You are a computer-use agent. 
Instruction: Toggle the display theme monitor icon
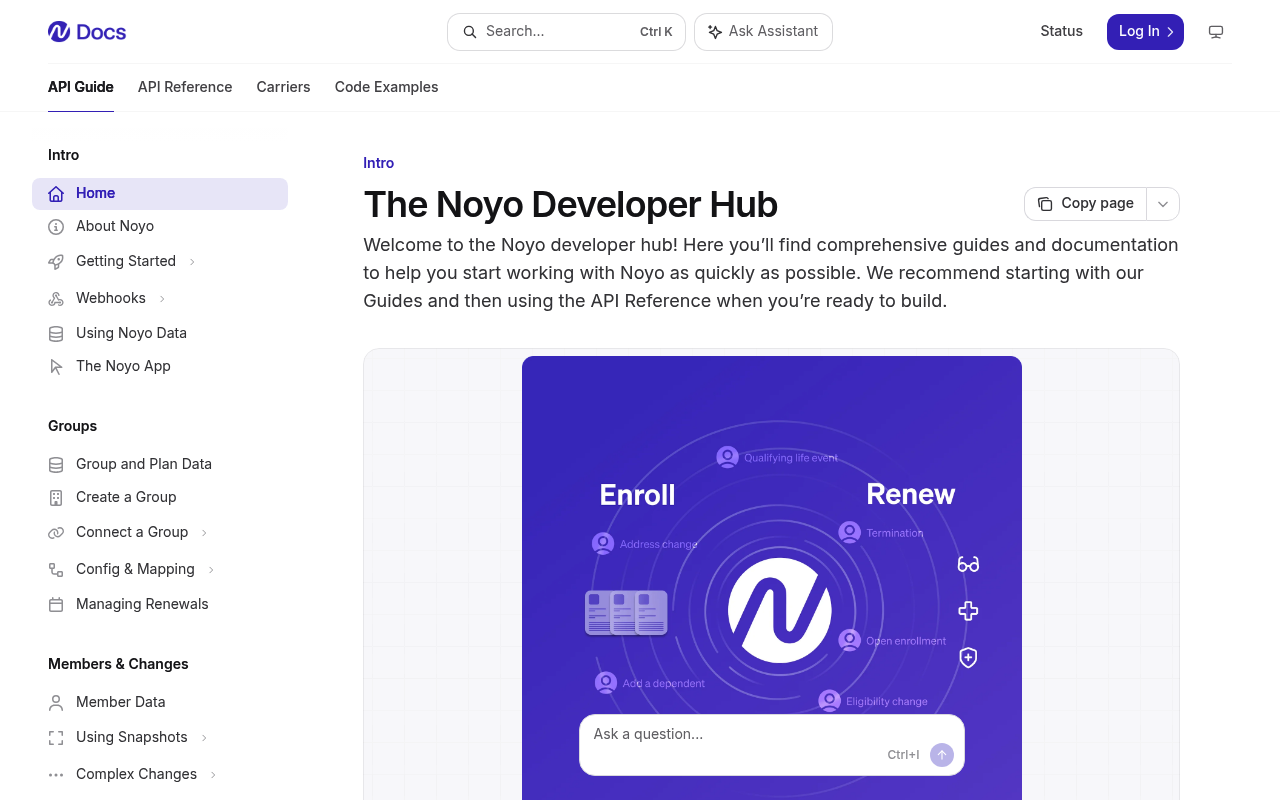(x=1216, y=32)
